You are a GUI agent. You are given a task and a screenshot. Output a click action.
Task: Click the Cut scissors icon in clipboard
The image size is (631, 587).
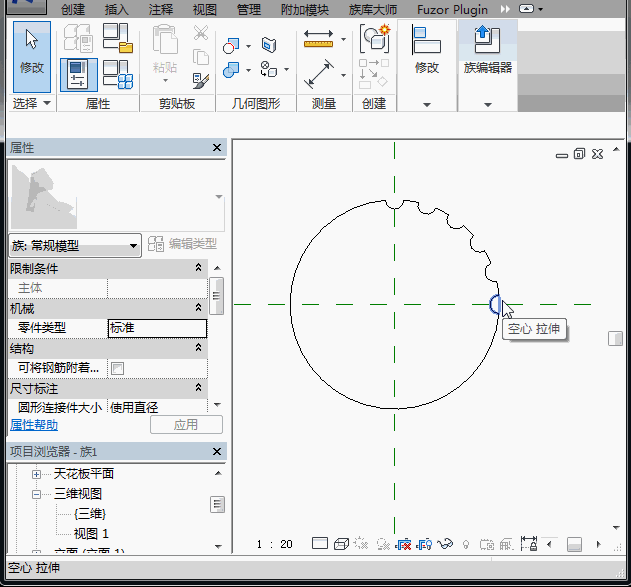pyautogui.click(x=200, y=33)
